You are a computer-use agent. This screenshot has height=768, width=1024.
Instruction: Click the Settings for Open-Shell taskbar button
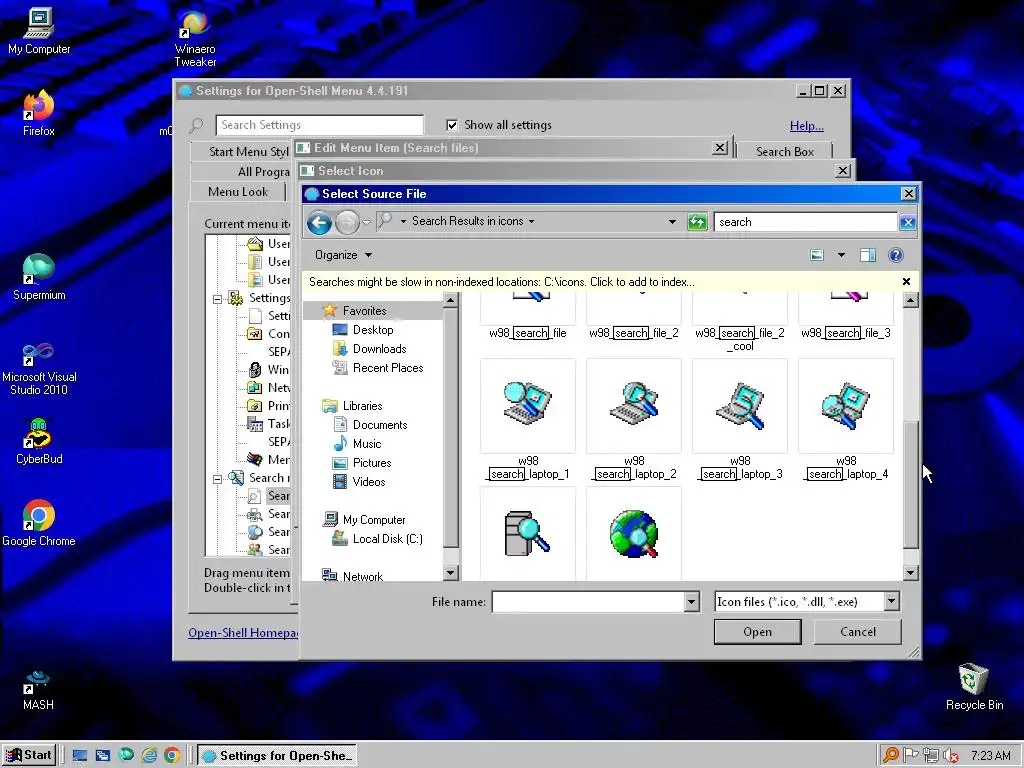[277, 756]
